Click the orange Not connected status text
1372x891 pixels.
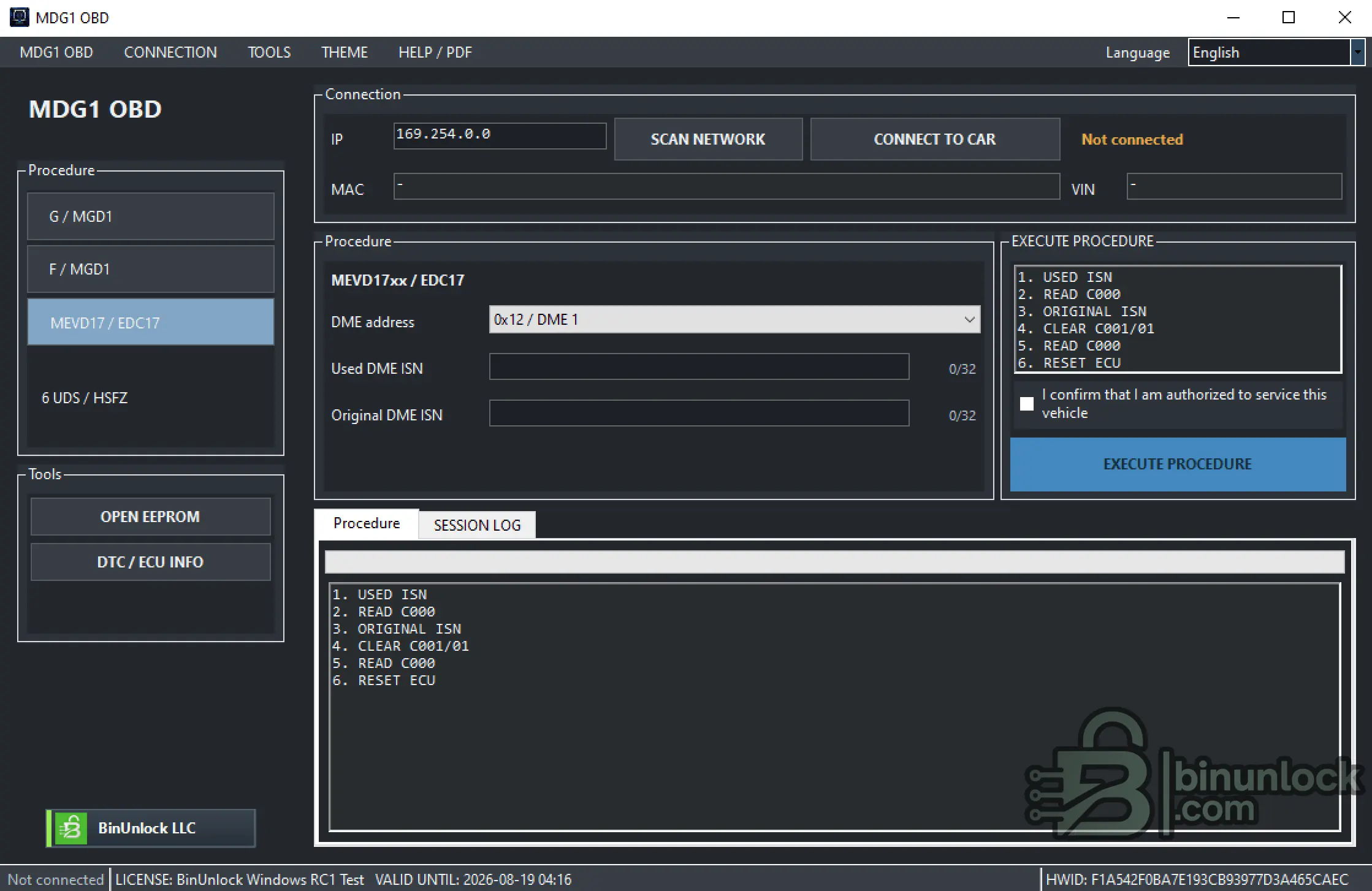tap(1132, 139)
